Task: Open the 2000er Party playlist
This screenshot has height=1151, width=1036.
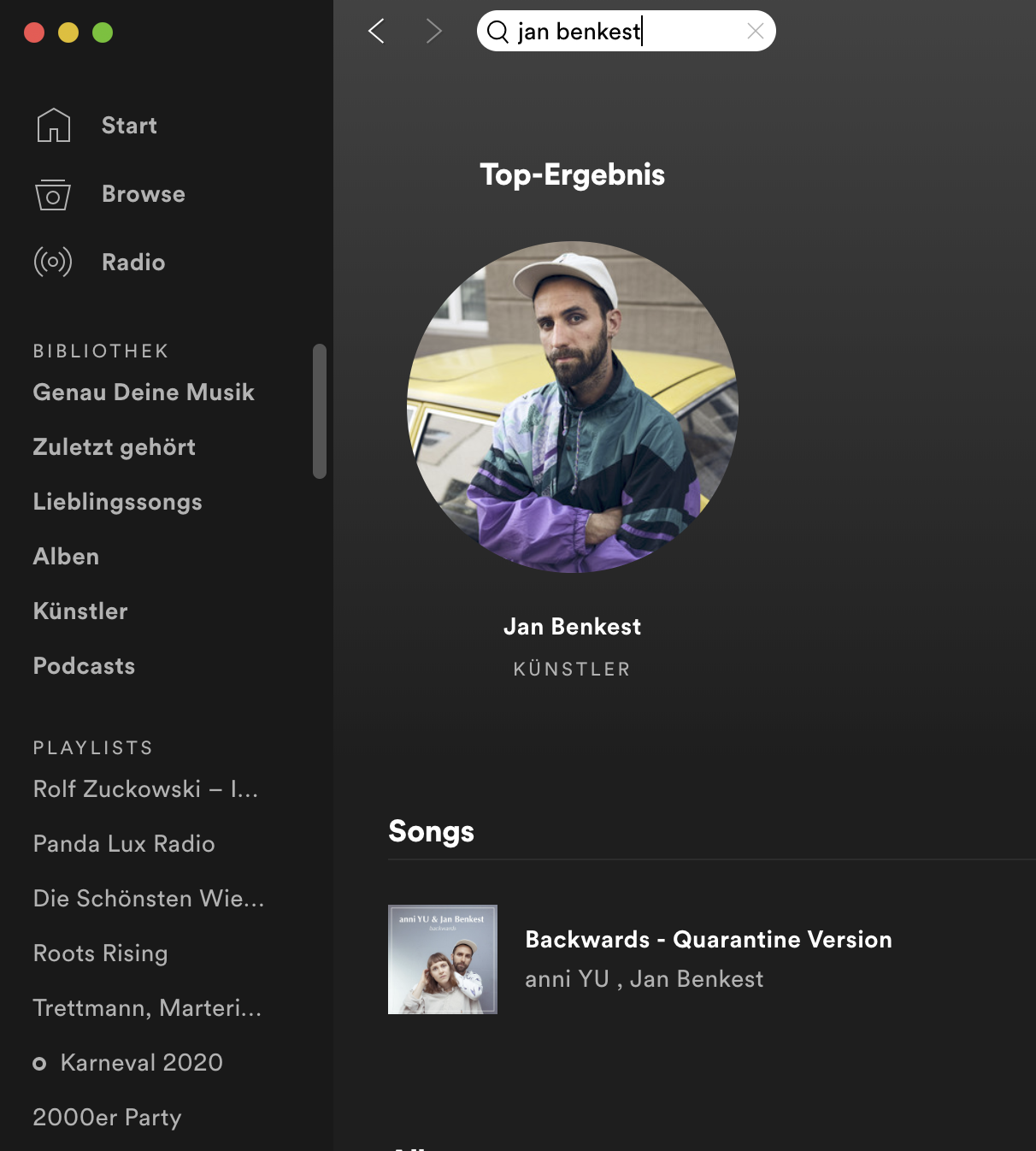Action: (107, 1117)
